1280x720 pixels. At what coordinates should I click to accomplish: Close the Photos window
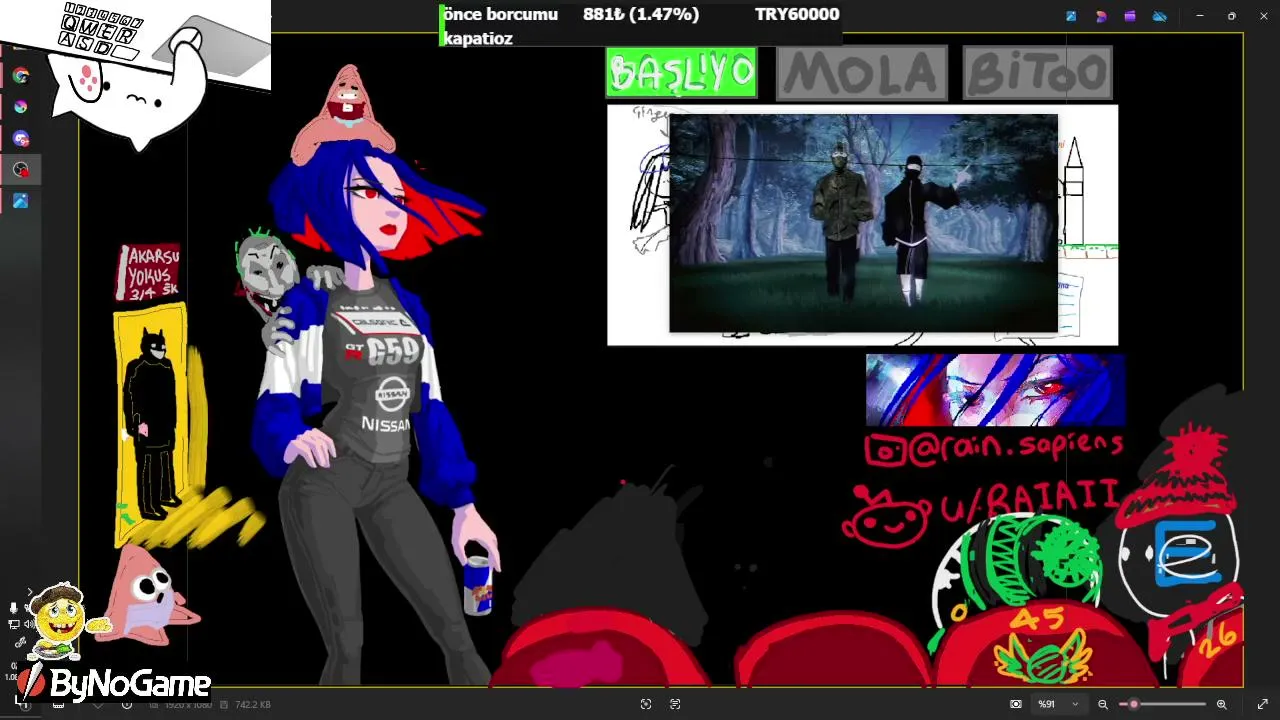1263,16
